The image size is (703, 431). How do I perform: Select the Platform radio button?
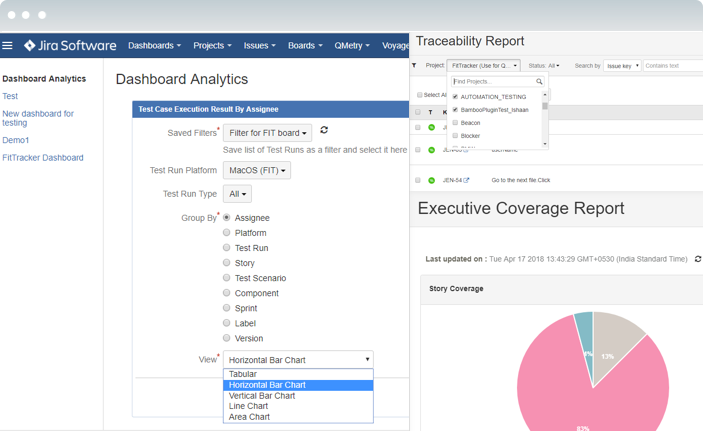(x=226, y=232)
